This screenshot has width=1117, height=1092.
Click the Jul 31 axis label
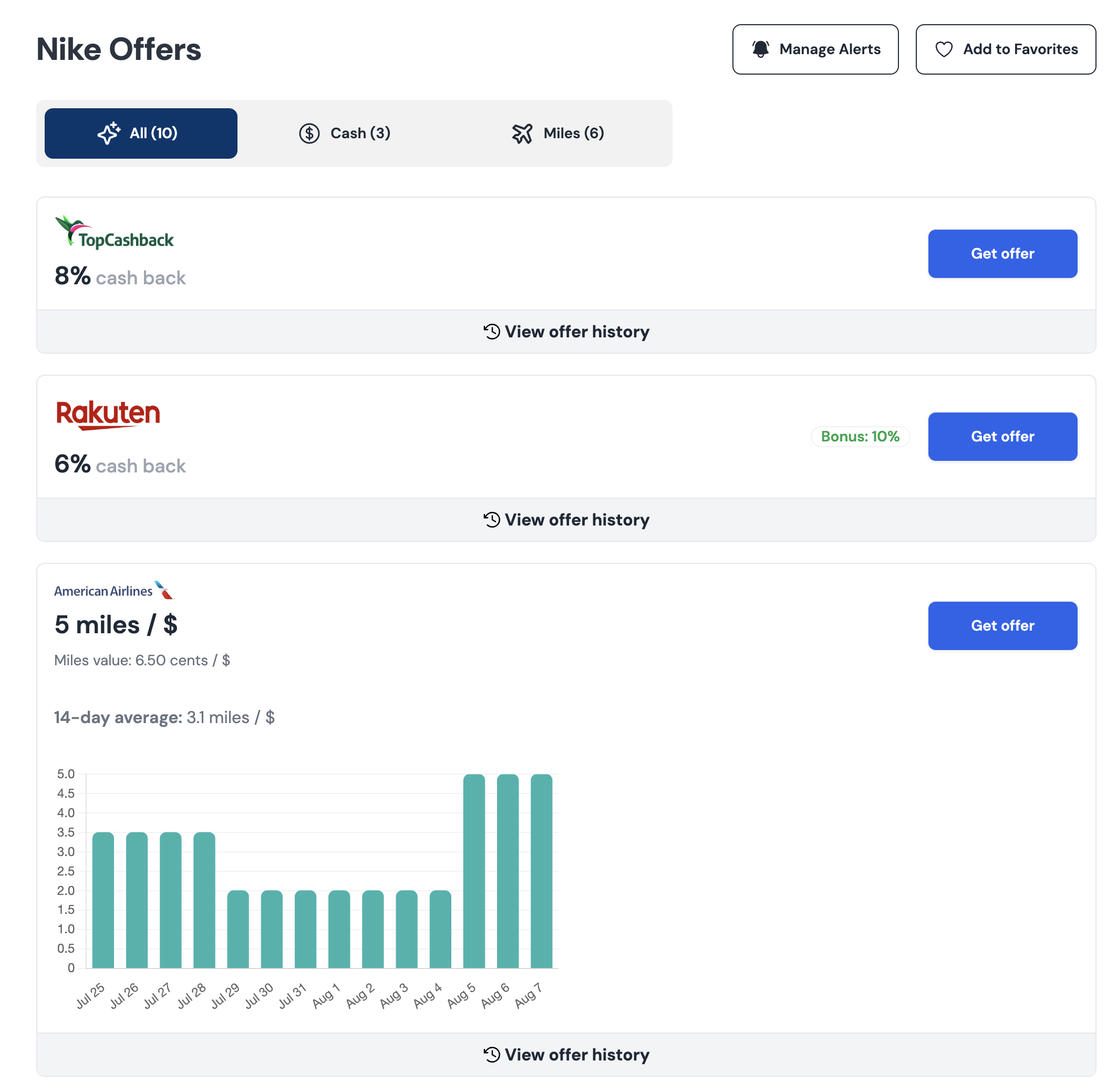coord(293,996)
